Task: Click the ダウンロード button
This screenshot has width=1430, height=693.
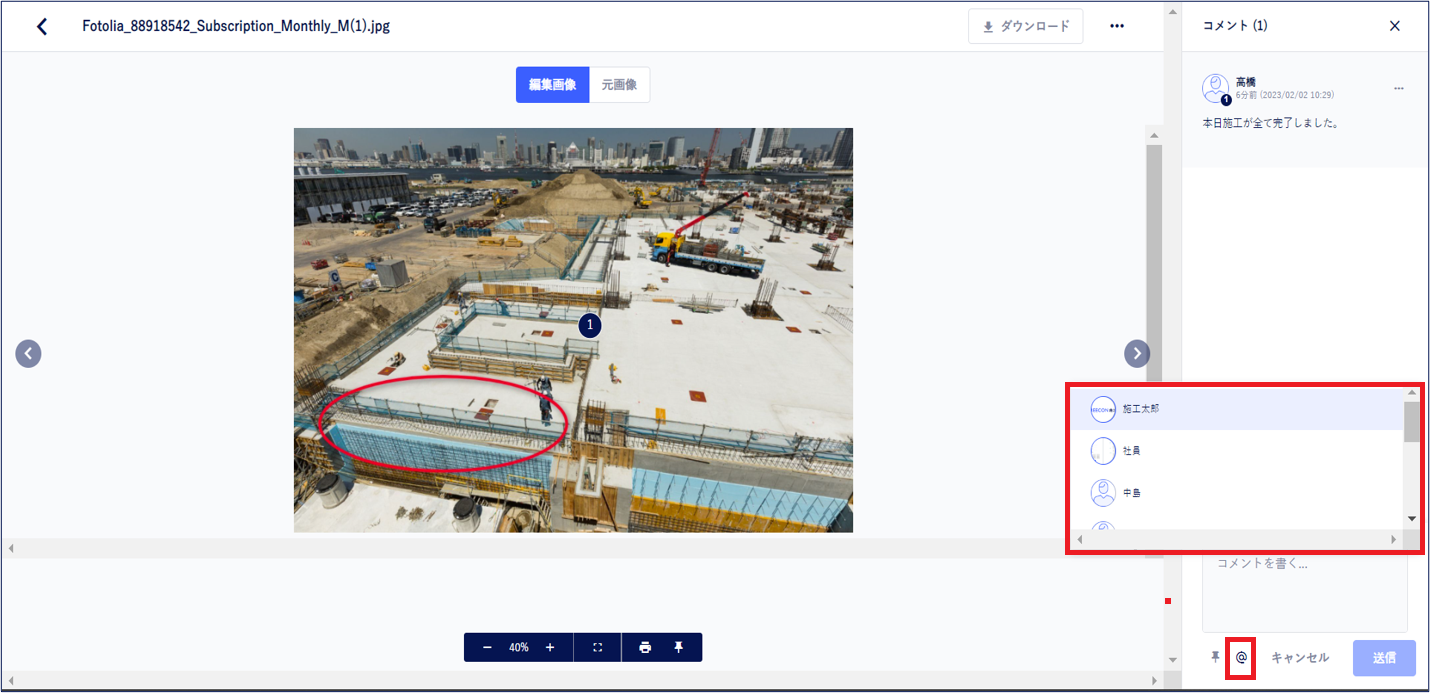Action: pos(1025,26)
